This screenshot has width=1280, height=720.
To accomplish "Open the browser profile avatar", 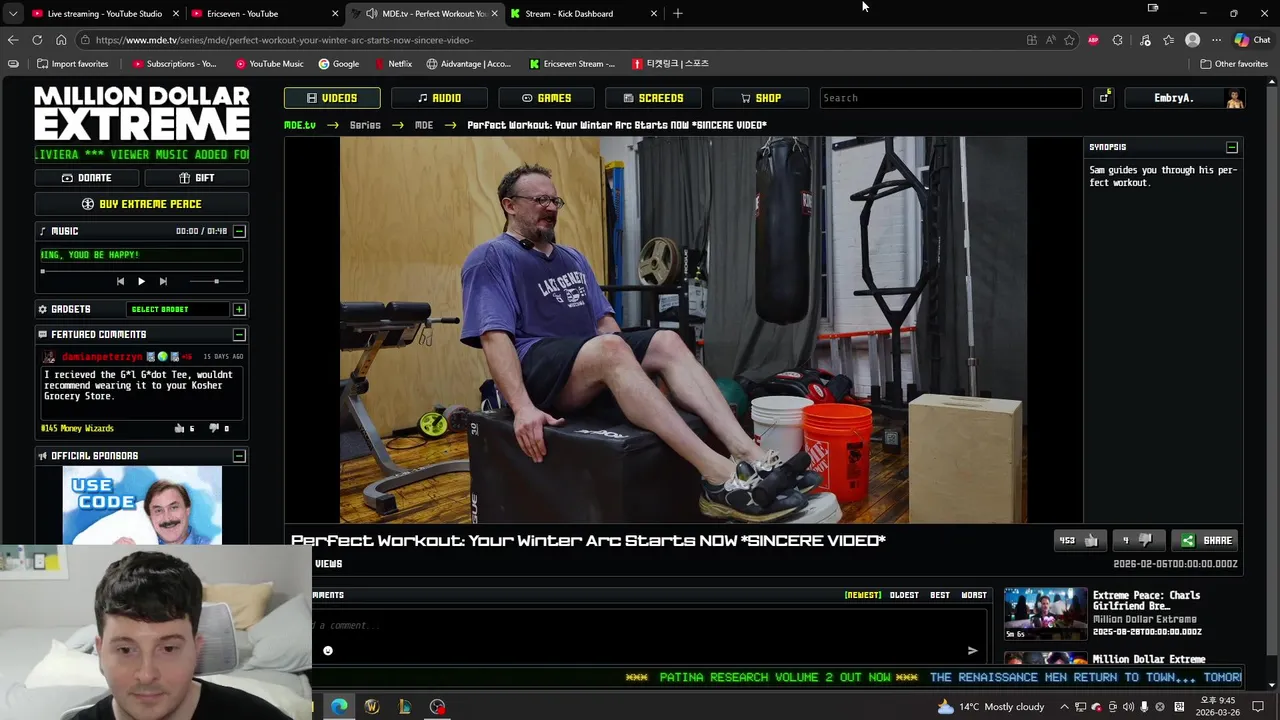I will pyautogui.click(x=1192, y=40).
